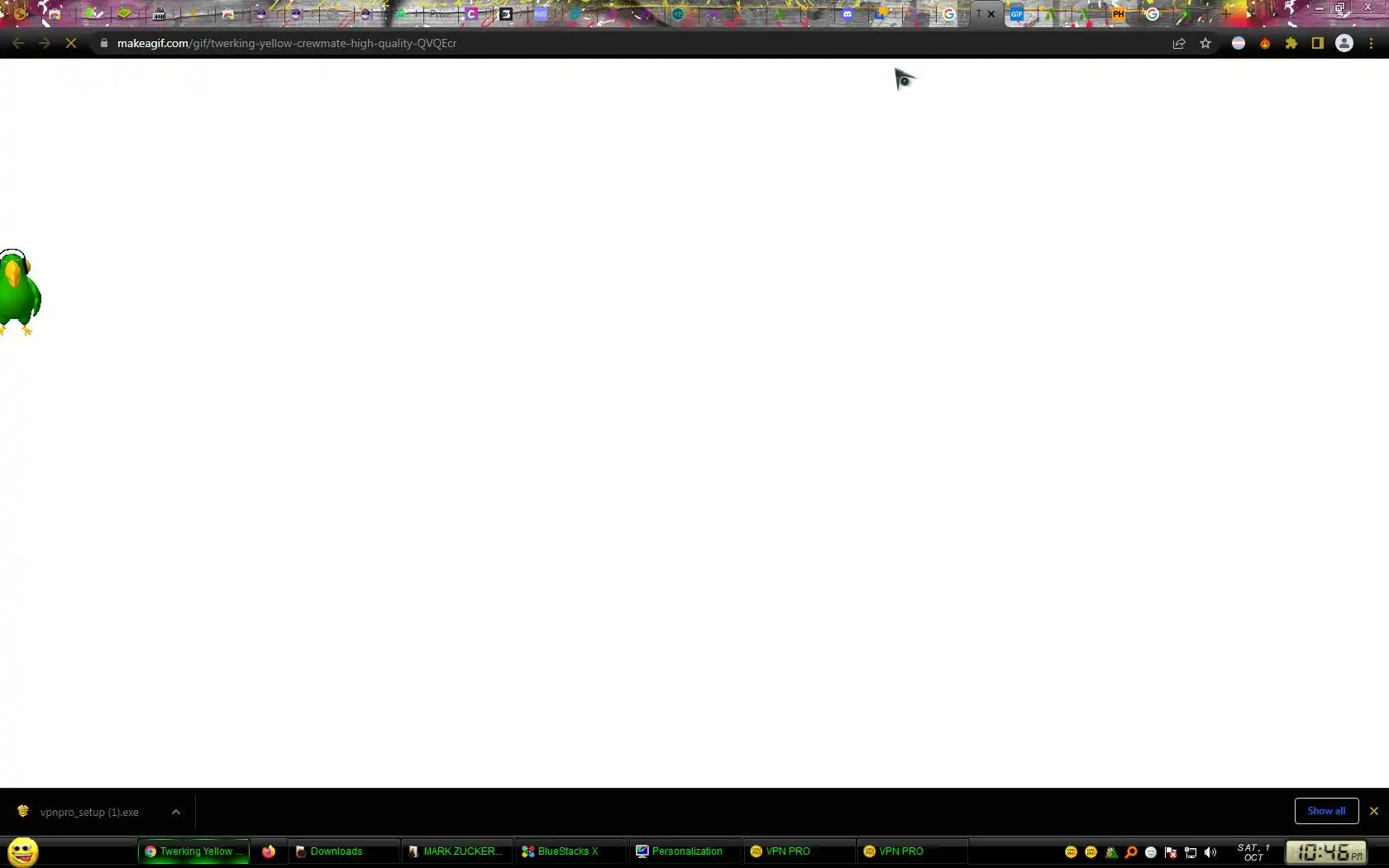Go forward to the next page
This screenshot has width=1389, height=868.
pyautogui.click(x=45, y=43)
